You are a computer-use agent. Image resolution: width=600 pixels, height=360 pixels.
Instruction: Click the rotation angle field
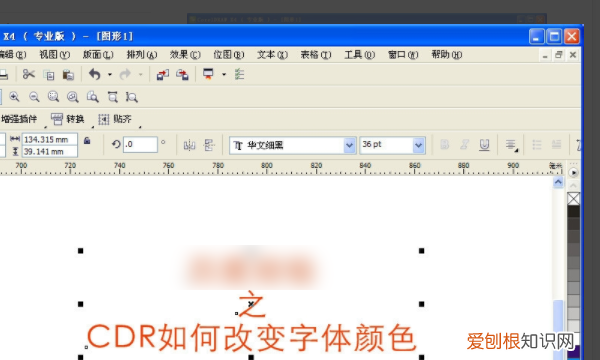(140, 144)
